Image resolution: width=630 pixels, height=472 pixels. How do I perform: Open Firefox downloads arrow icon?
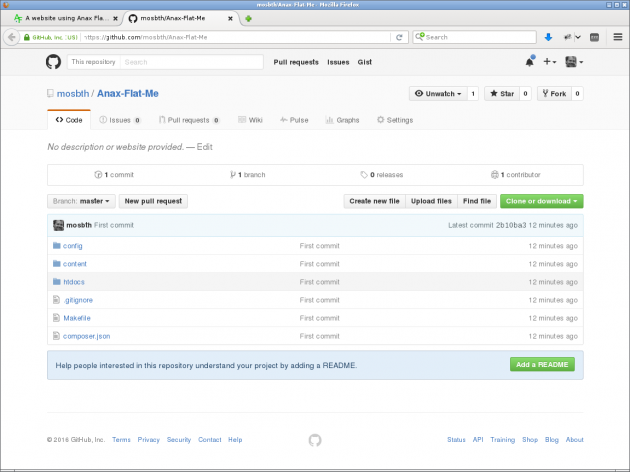click(x=548, y=37)
